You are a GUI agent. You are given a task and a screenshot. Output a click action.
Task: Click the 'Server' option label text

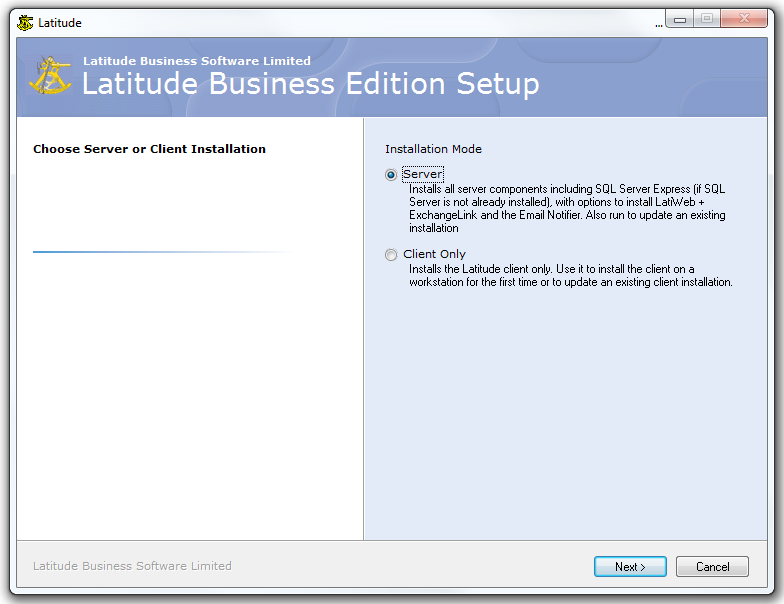click(x=422, y=175)
